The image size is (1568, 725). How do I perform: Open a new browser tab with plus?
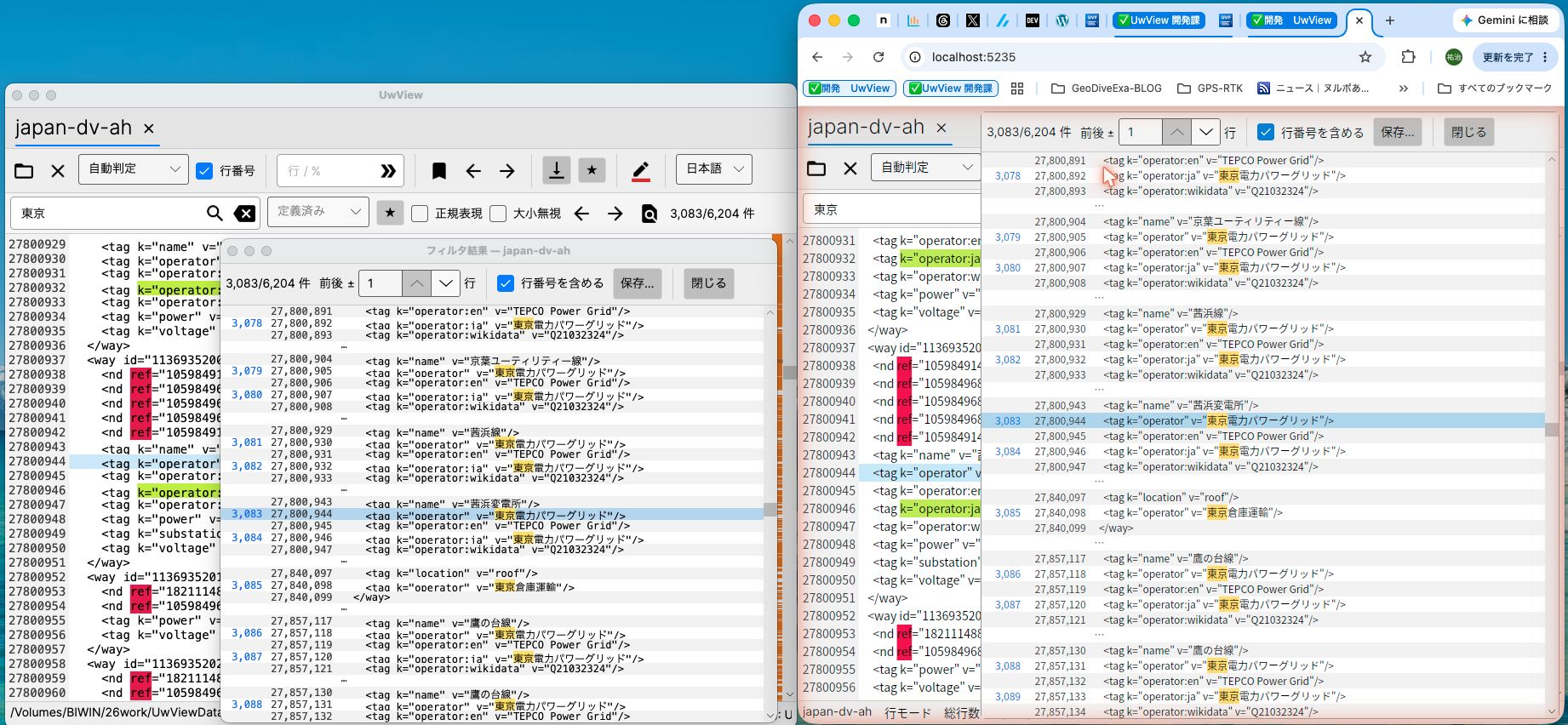[1390, 20]
